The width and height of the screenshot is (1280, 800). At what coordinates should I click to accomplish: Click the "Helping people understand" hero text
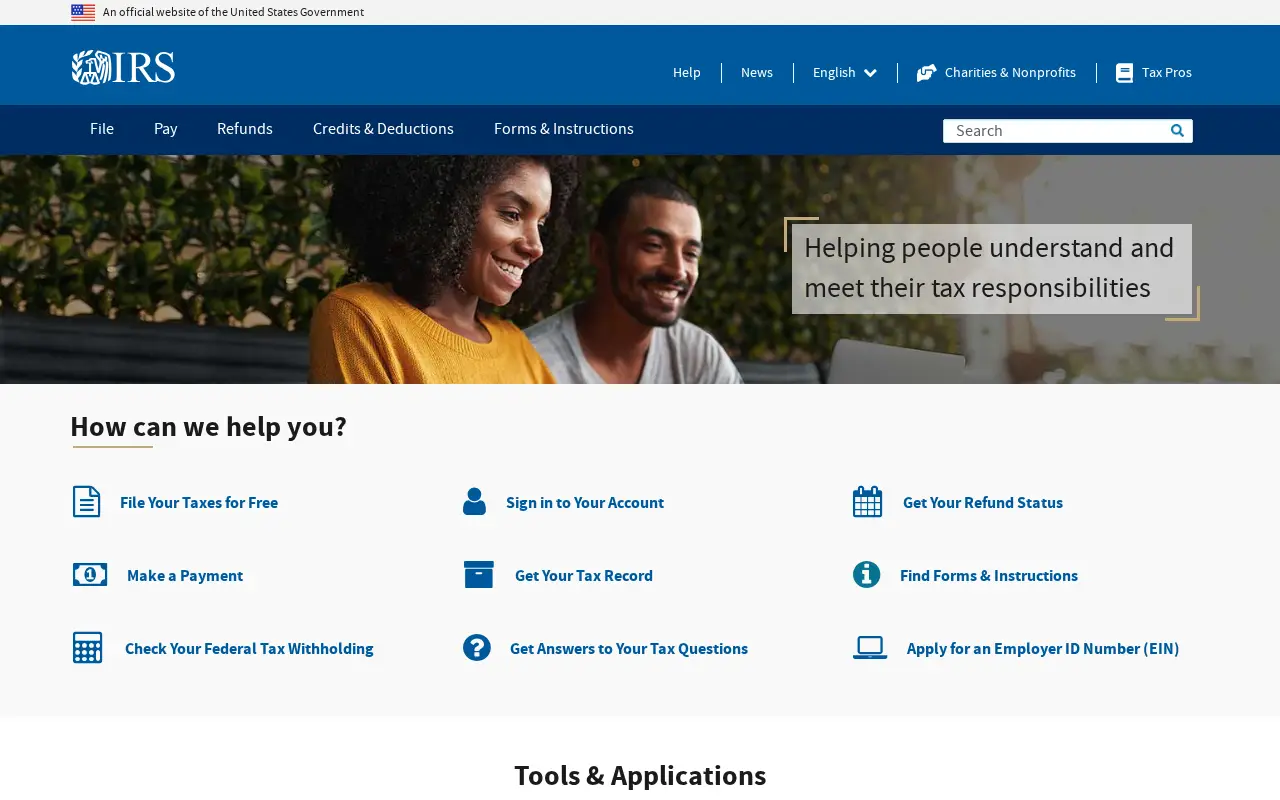point(989,268)
